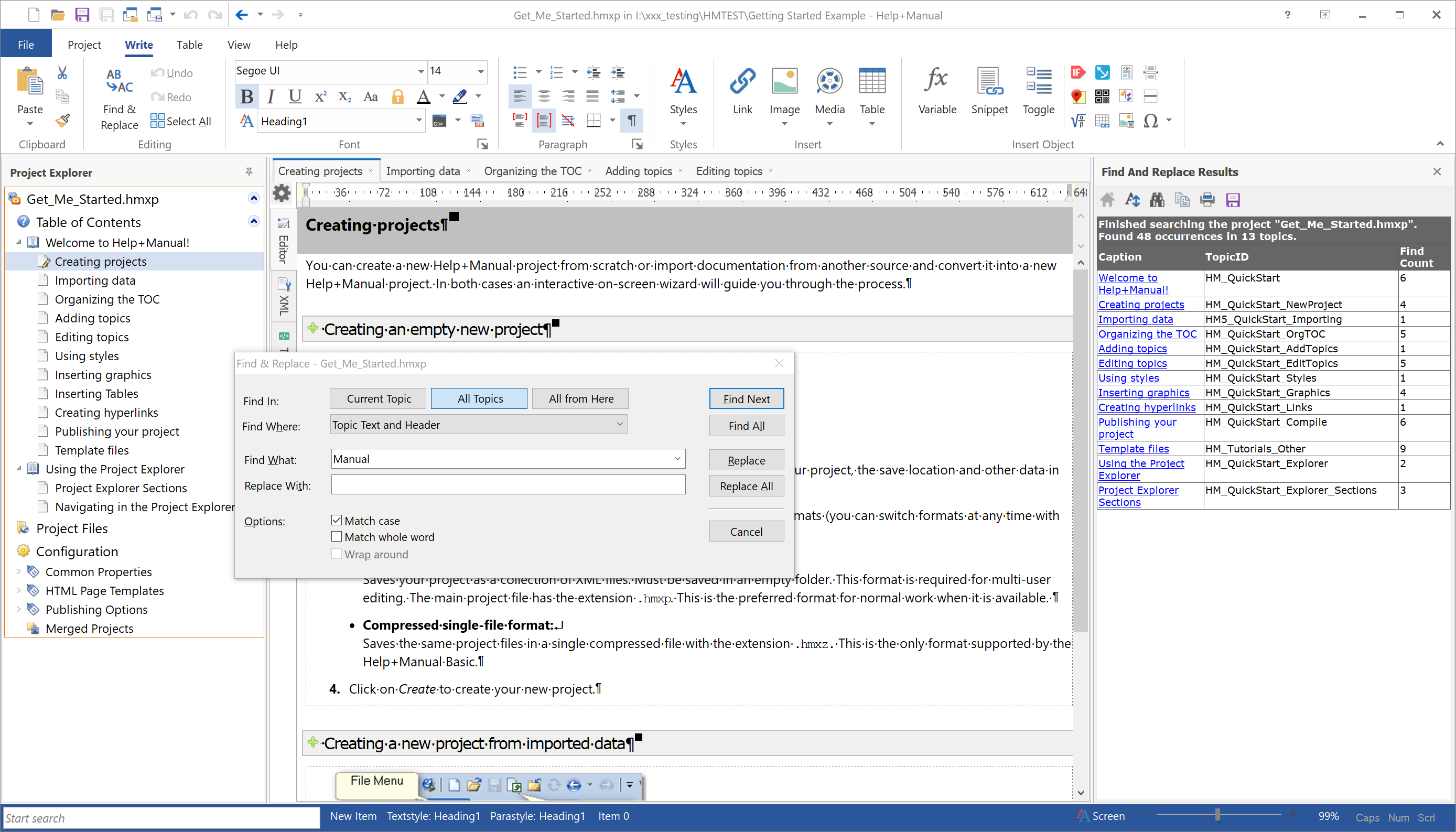This screenshot has width=1456, height=832.
Task: Open the font name dropdown
Action: [x=420, y=71]
